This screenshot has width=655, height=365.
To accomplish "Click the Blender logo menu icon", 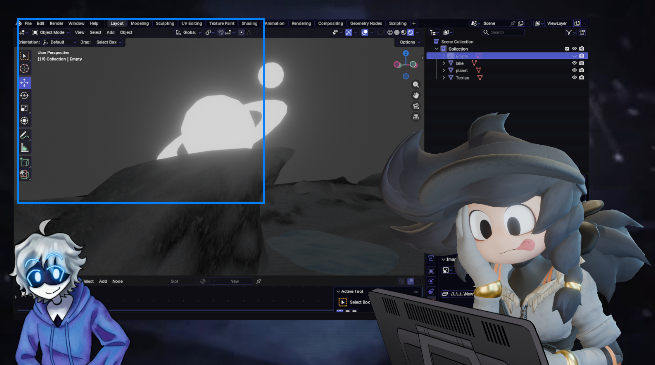I will (19, 23).
